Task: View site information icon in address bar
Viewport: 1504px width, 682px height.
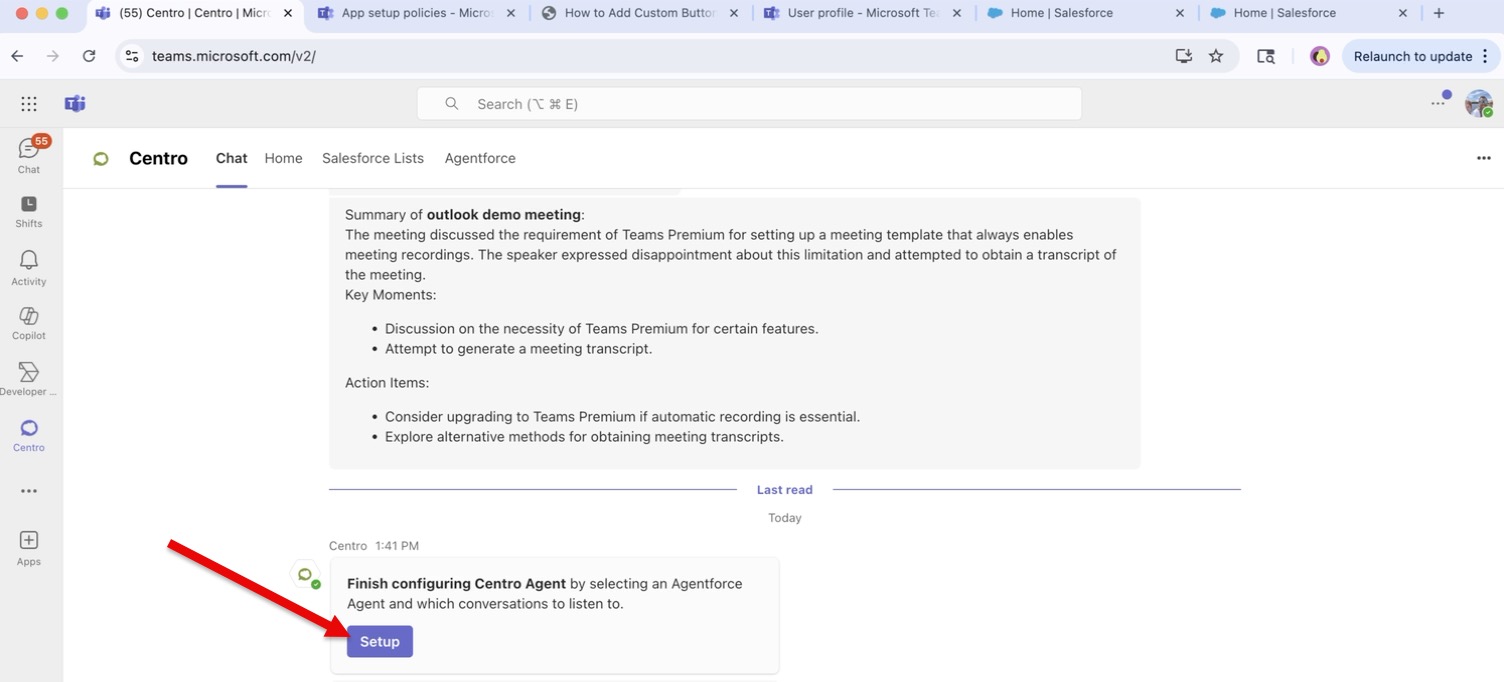Action: pos(131,56)
